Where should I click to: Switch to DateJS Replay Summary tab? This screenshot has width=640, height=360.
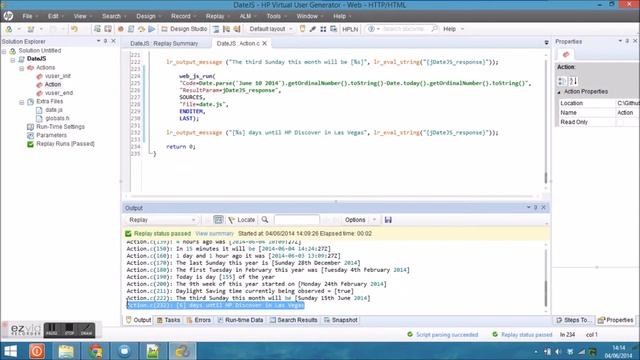(x=164, y=44)
